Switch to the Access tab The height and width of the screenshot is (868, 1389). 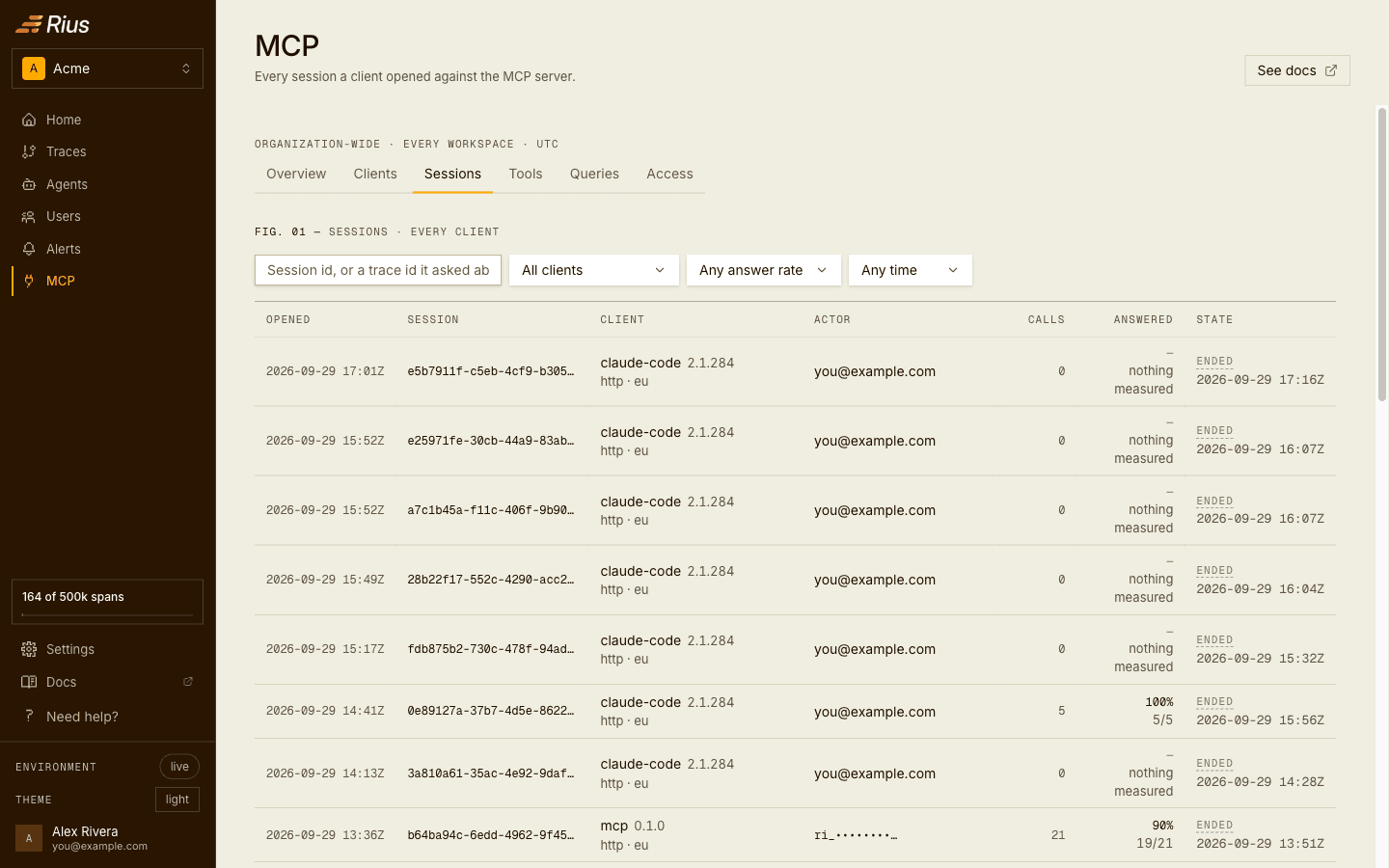669,174
